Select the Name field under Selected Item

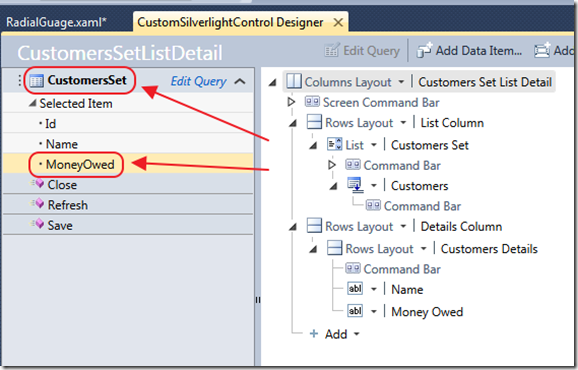coord(62,144)
